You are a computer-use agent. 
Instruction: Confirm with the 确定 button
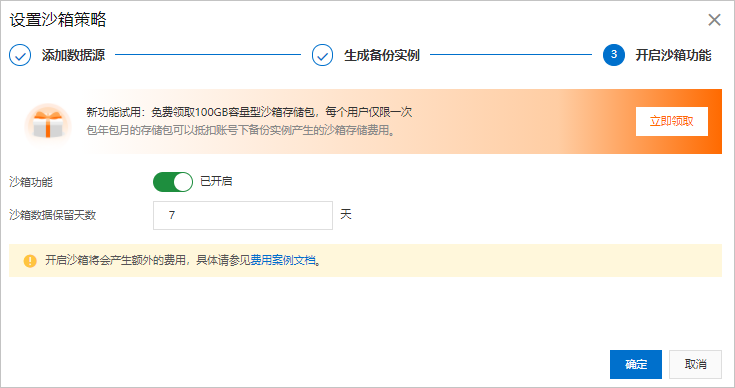click(x=636, y=364)
